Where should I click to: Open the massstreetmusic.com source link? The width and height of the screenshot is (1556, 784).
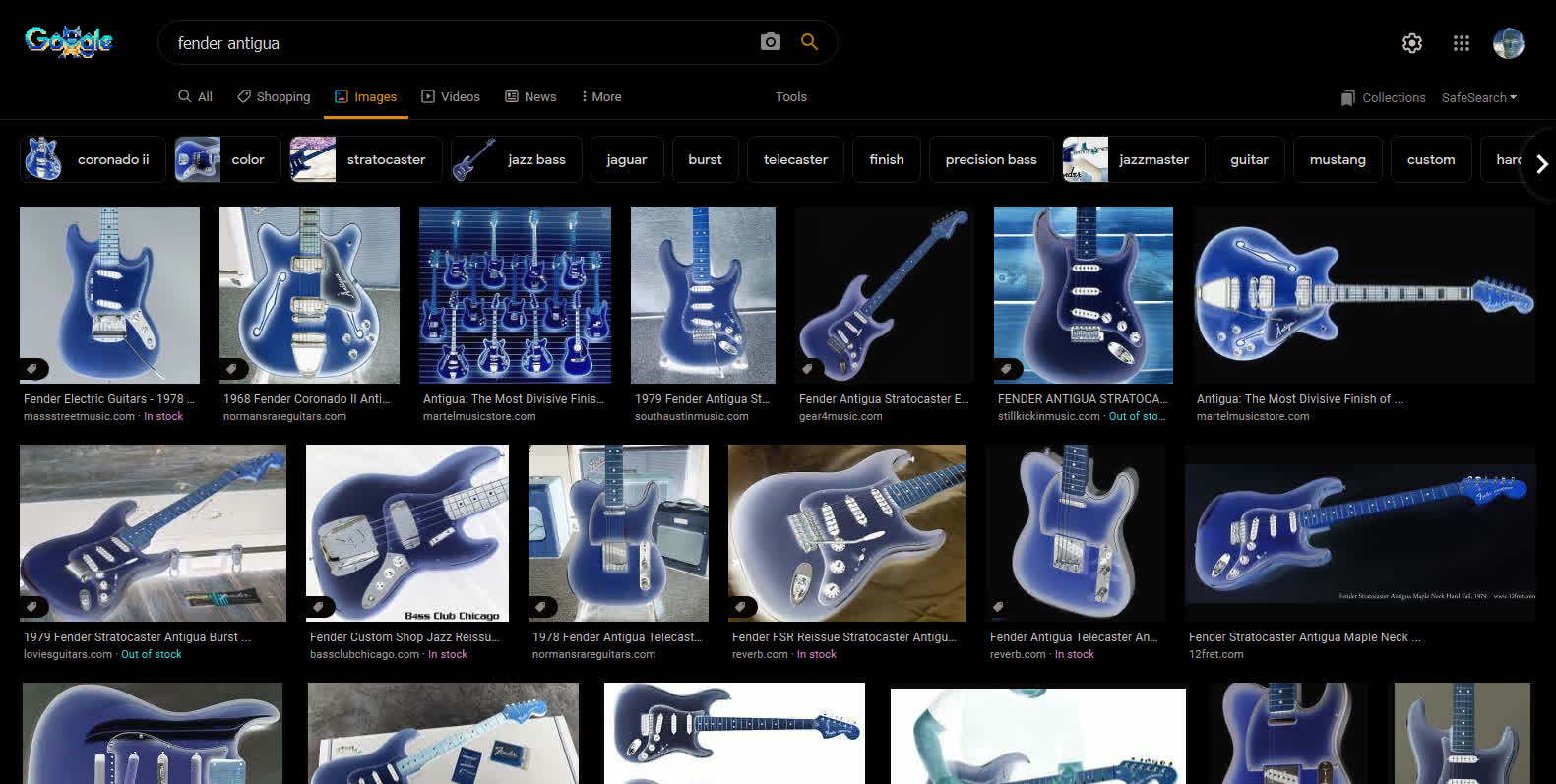pos(79,416)
